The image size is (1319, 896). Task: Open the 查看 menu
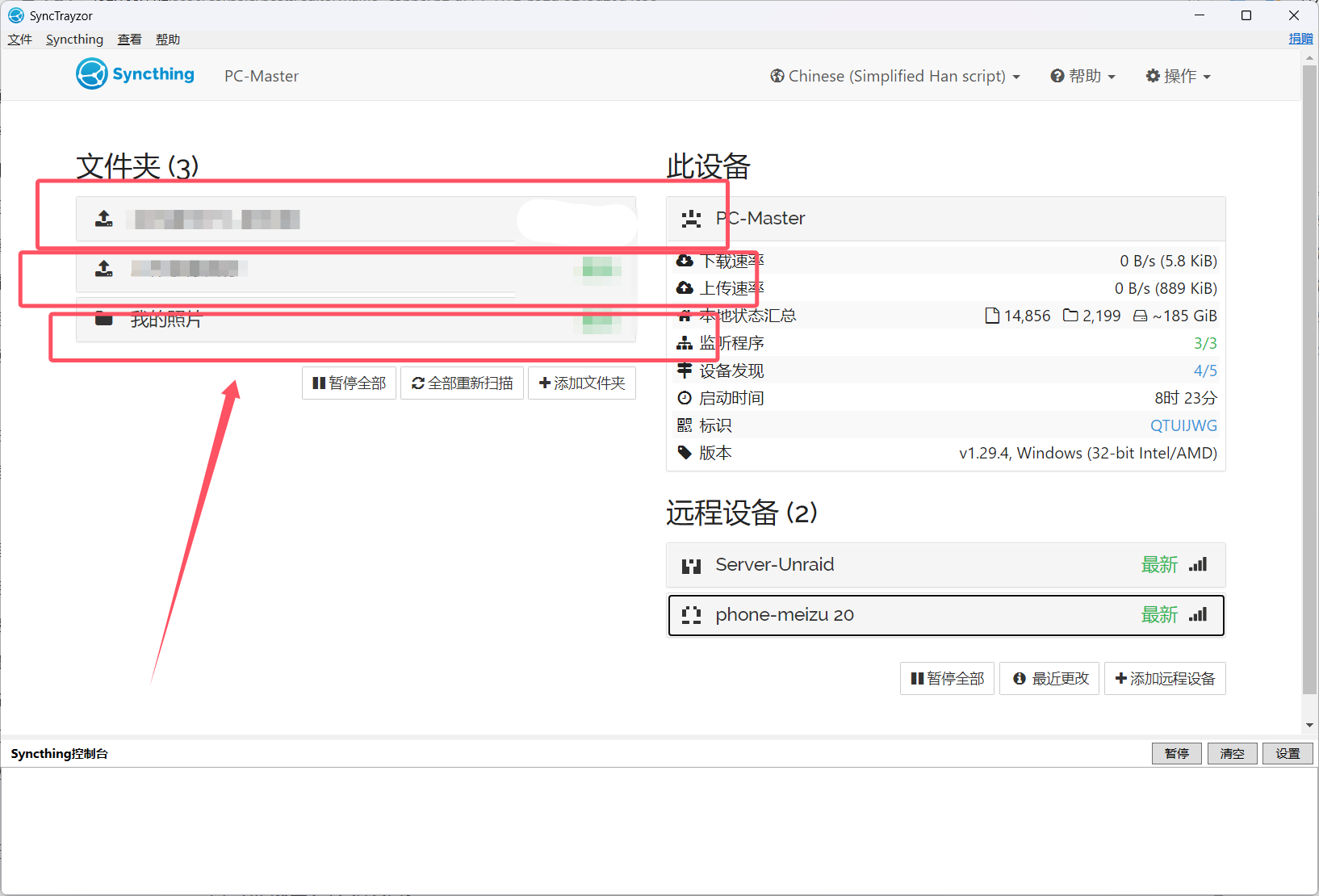pyautogui.click(x=129, y=40)
